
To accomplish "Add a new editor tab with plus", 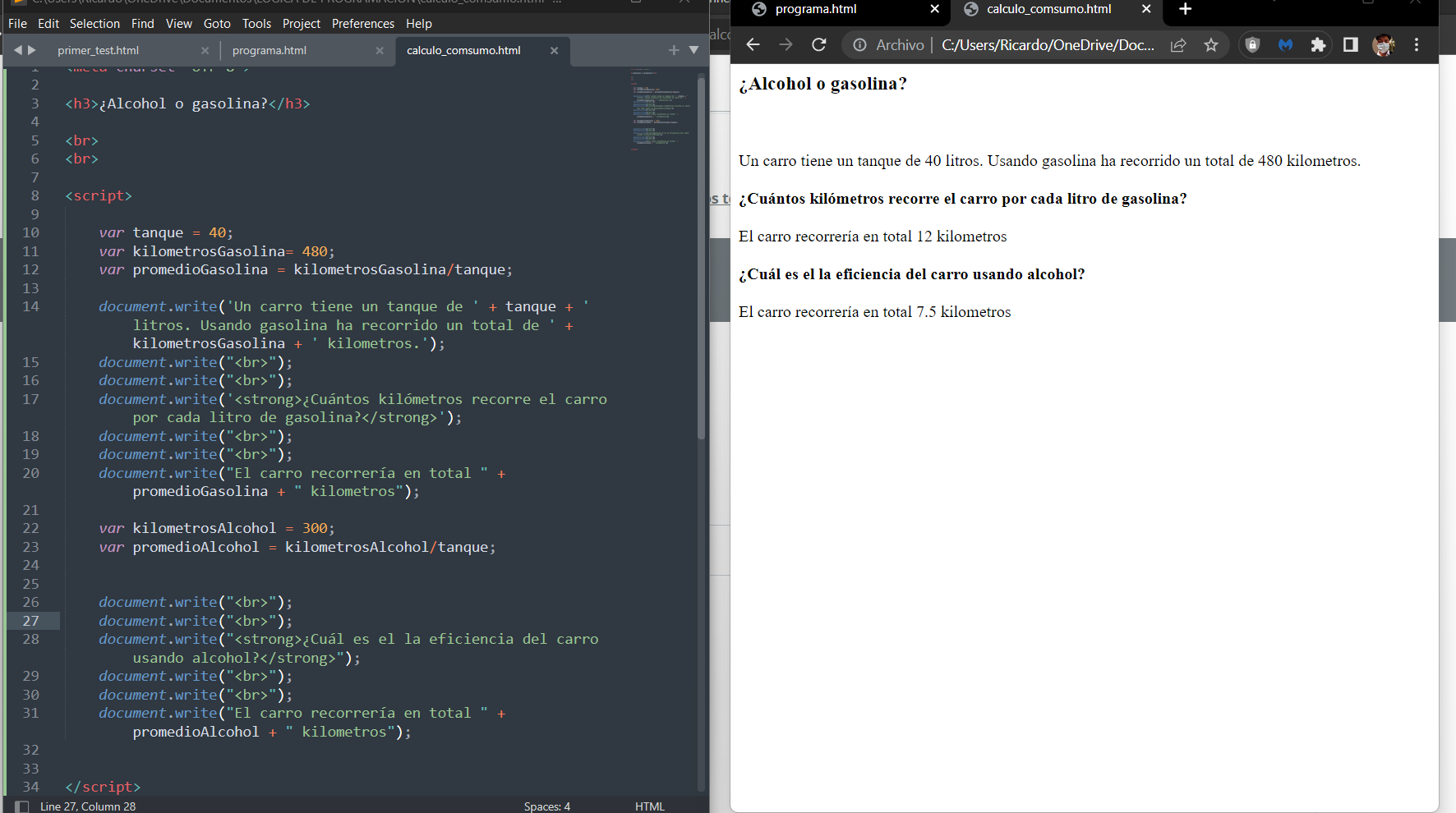I will (674, 50).
